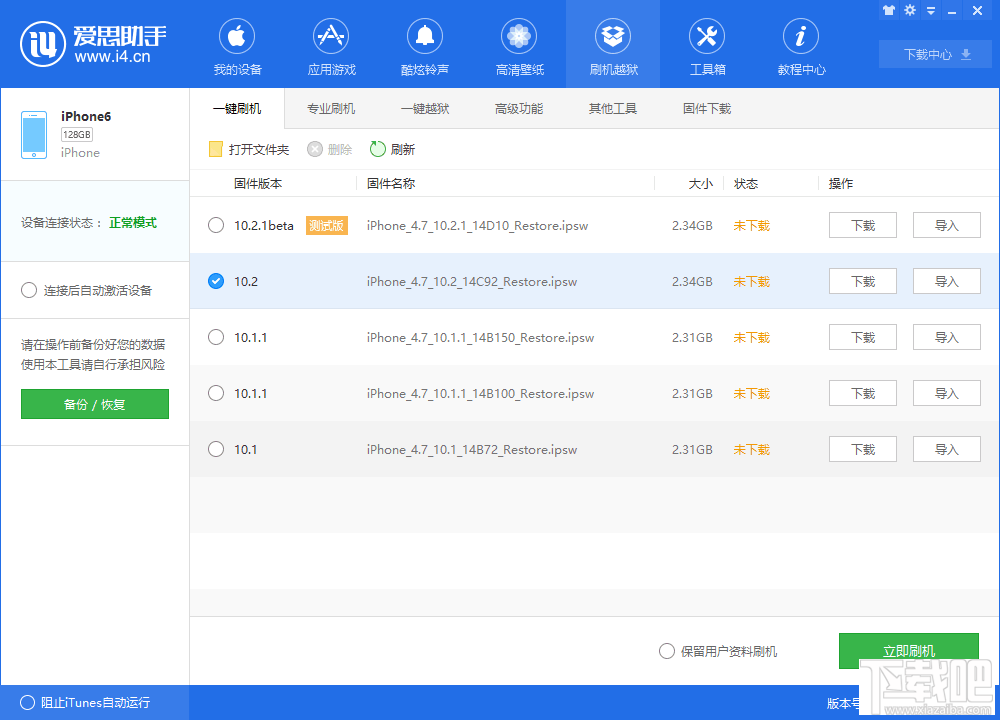Click 导入 for 10.2.1beta firmware
Screen dimensions: 1000x720
pos(946,225)
